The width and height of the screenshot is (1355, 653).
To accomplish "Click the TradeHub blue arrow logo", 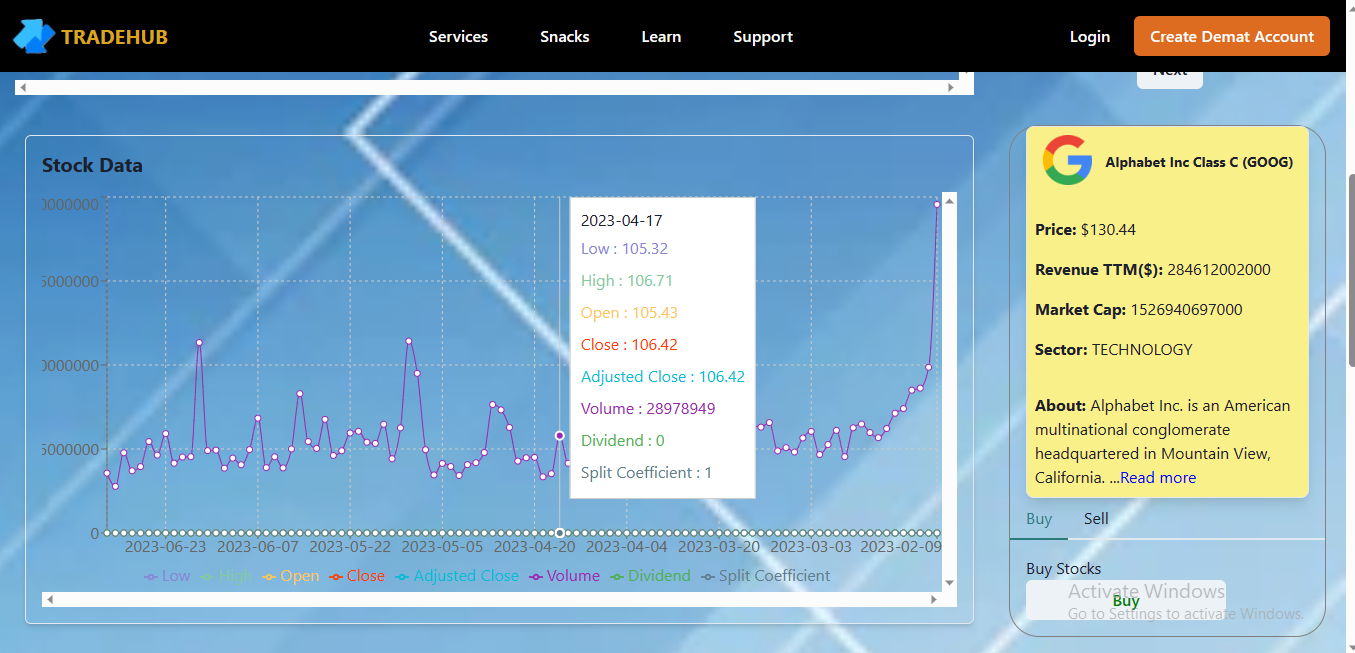I will [x=34, y=36].
